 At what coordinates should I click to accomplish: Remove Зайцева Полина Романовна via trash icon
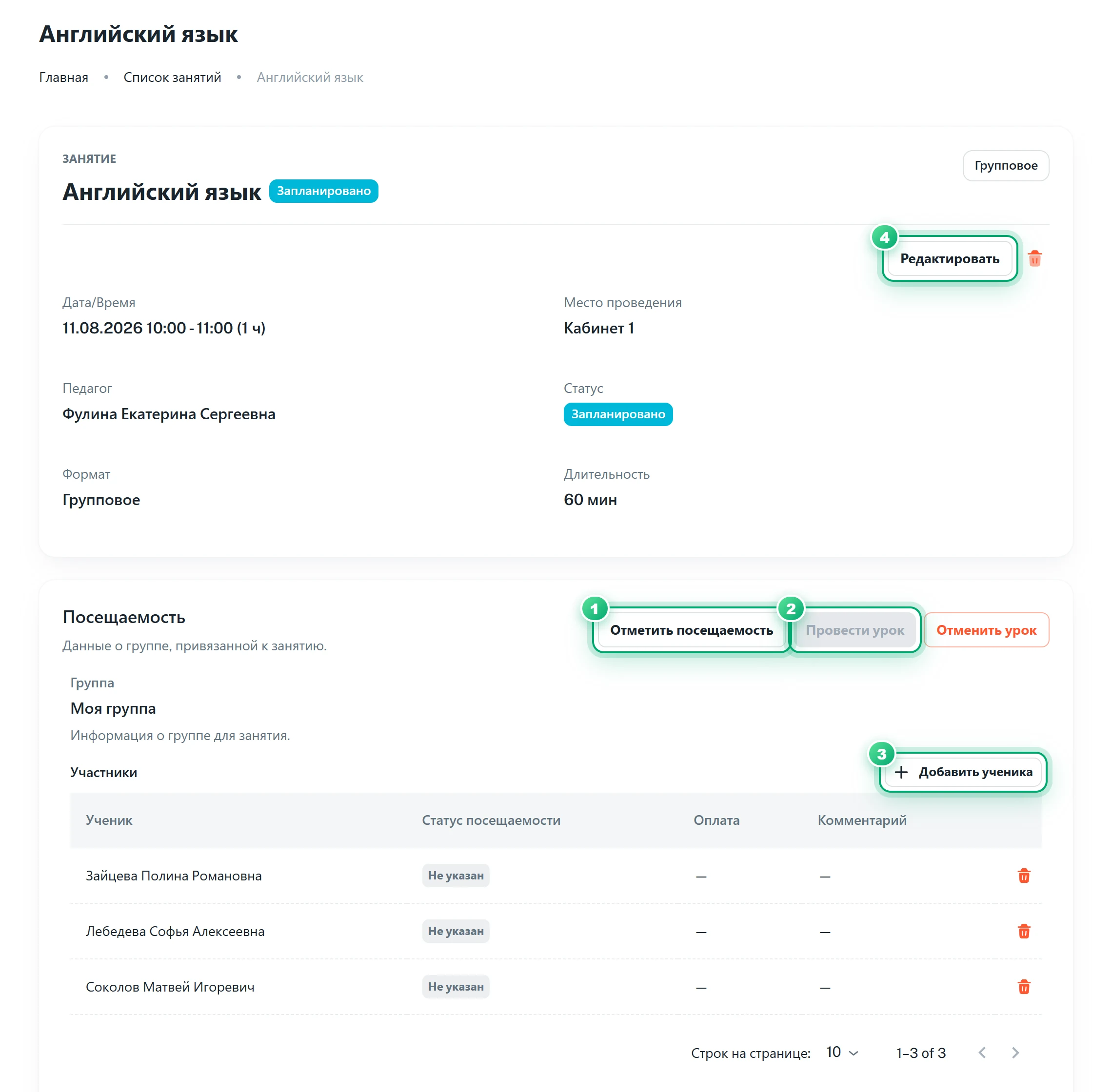point(1024,876)
